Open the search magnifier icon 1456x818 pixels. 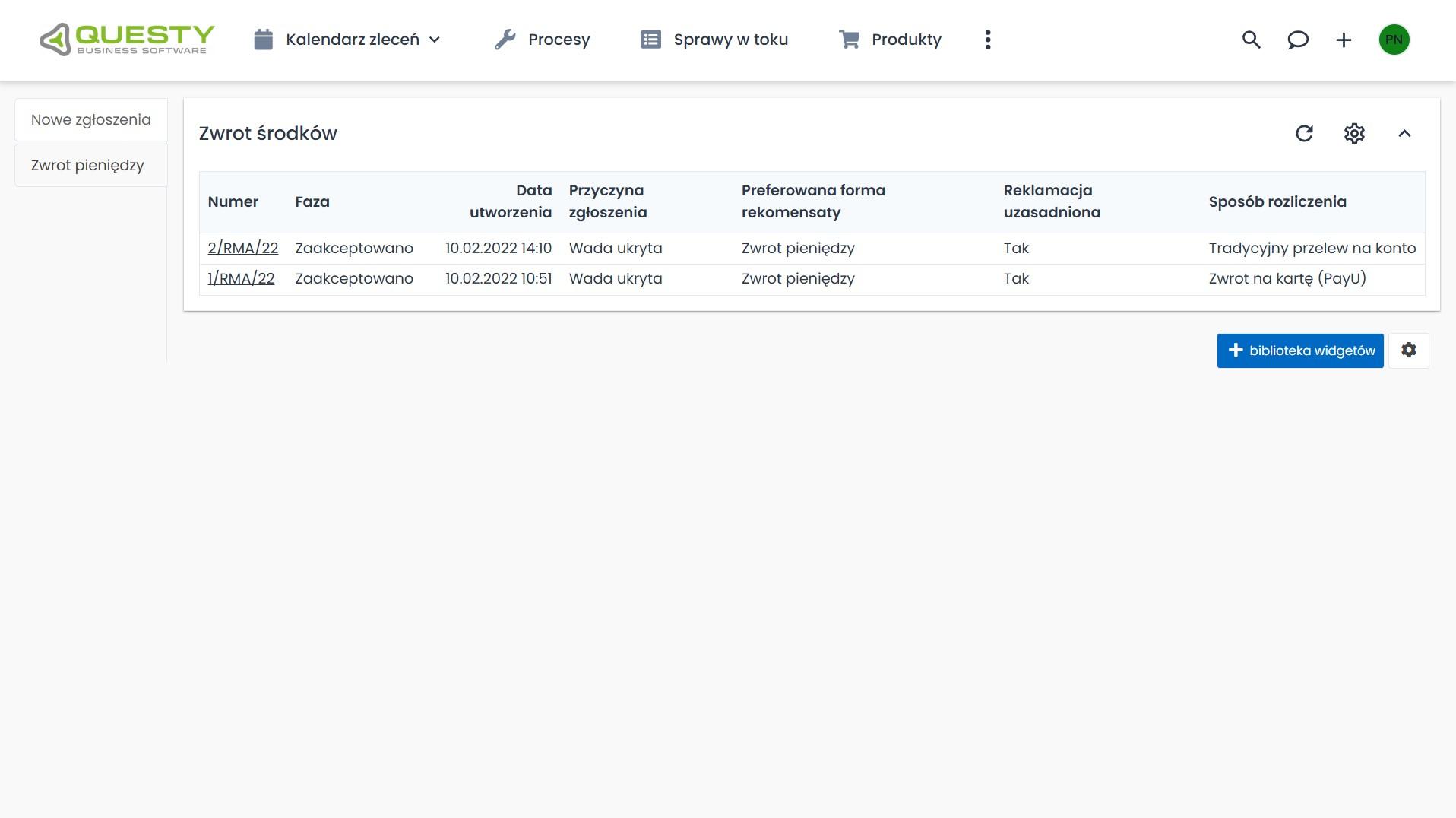(x=1252, y=40)
